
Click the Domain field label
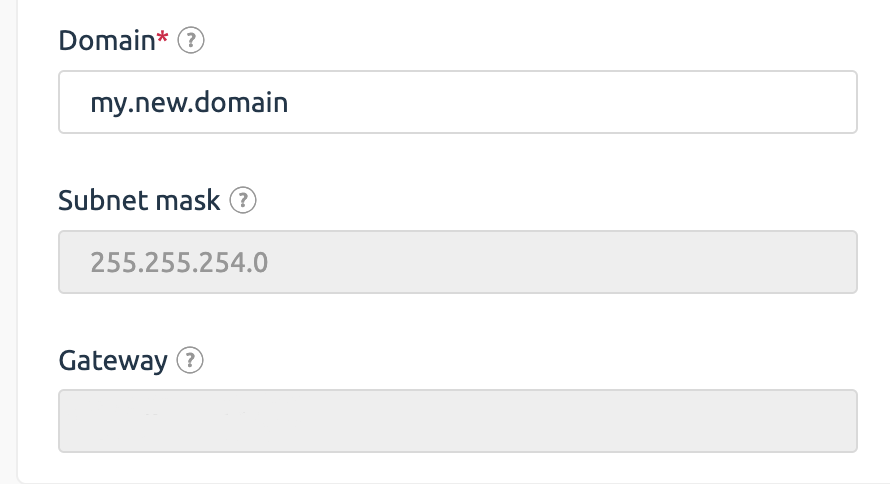coord(107,40)
